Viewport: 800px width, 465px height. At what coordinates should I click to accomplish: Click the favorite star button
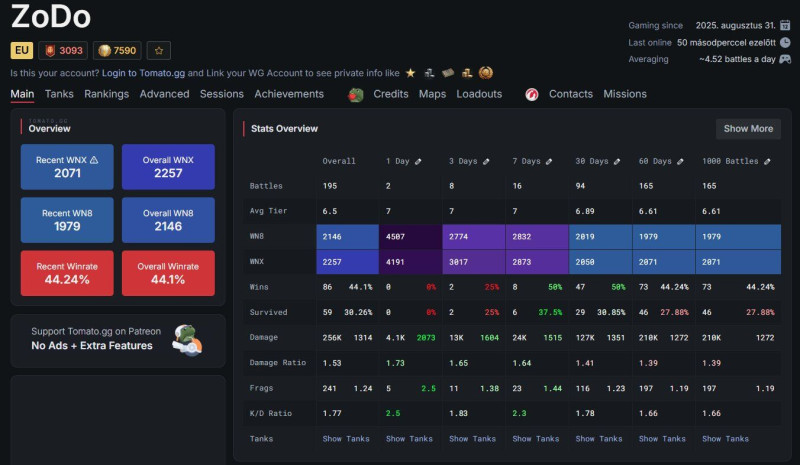[158, 50]
